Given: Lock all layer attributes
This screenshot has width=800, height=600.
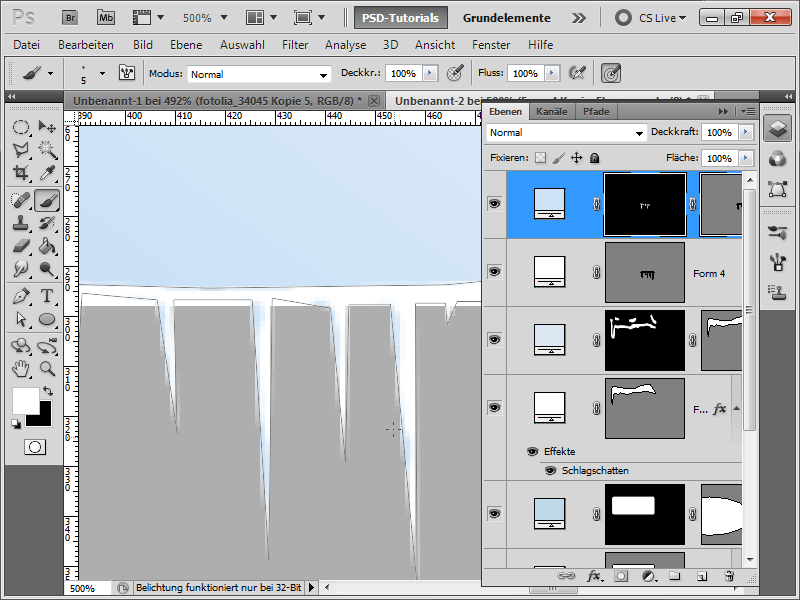Looking at the screenshot, I should 594,158.
